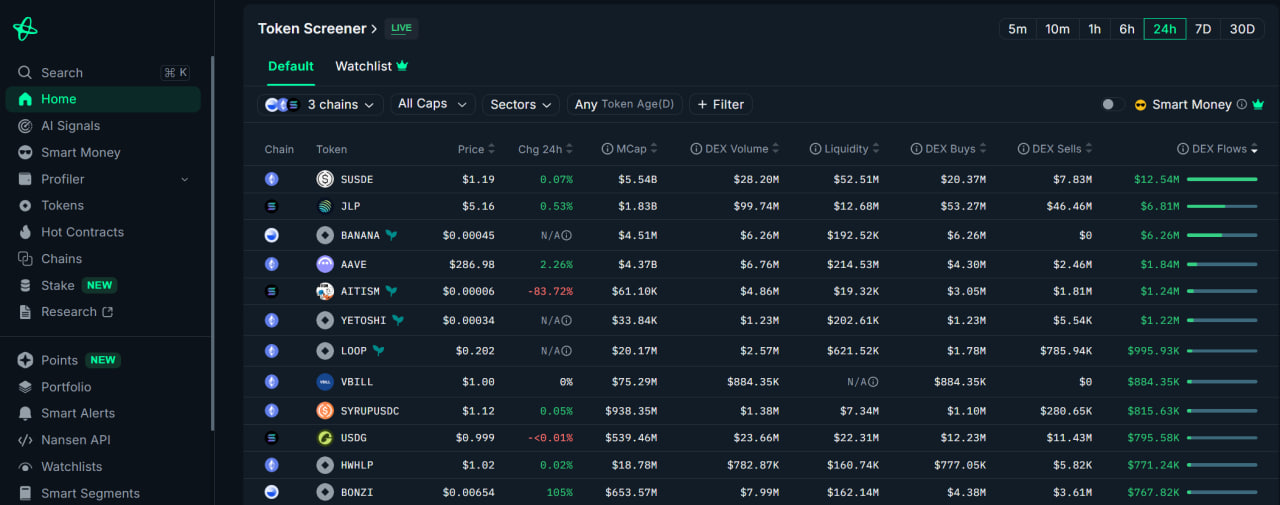Click the BANANA DEX Flows bar
Screen dimensions: 1280x505
tap(1222, 235)
